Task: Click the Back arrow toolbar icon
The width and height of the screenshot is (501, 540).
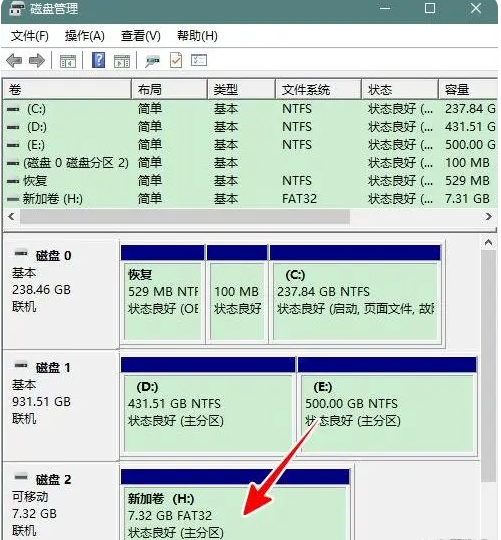Action: pyautogui.click(x=14, y=61)
